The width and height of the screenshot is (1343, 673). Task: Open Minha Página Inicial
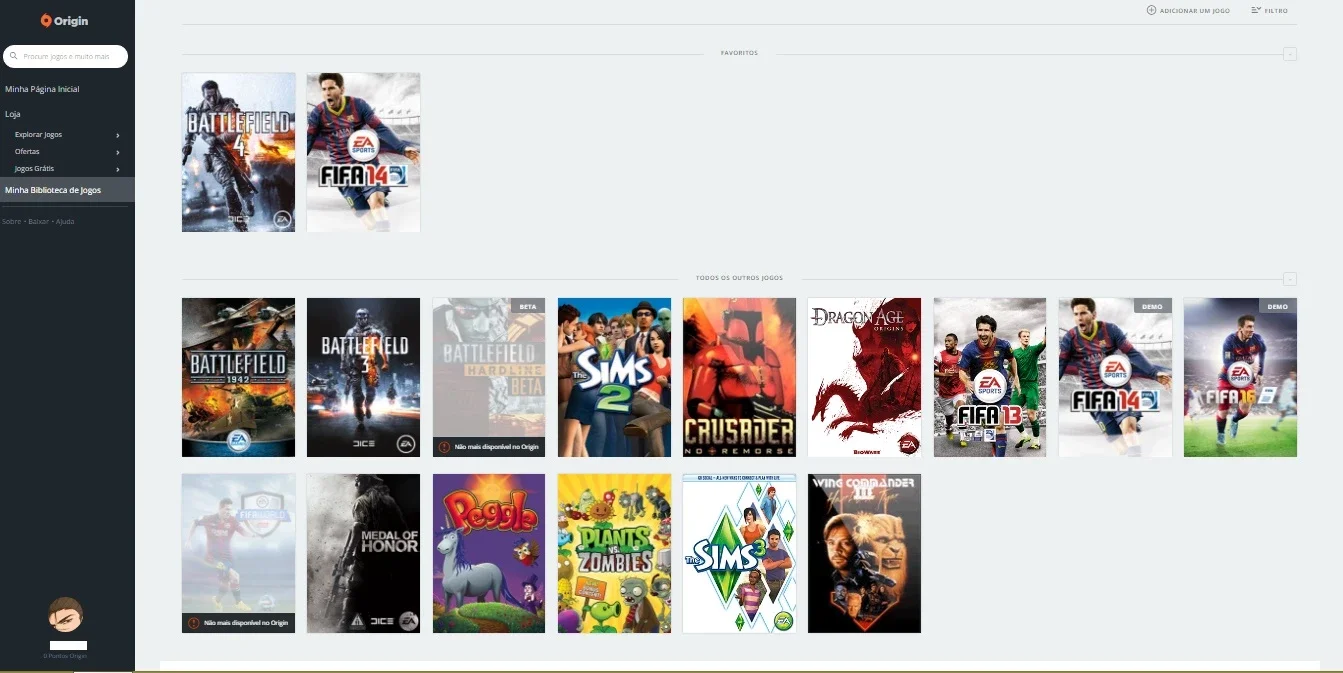[x=42, y=89]
